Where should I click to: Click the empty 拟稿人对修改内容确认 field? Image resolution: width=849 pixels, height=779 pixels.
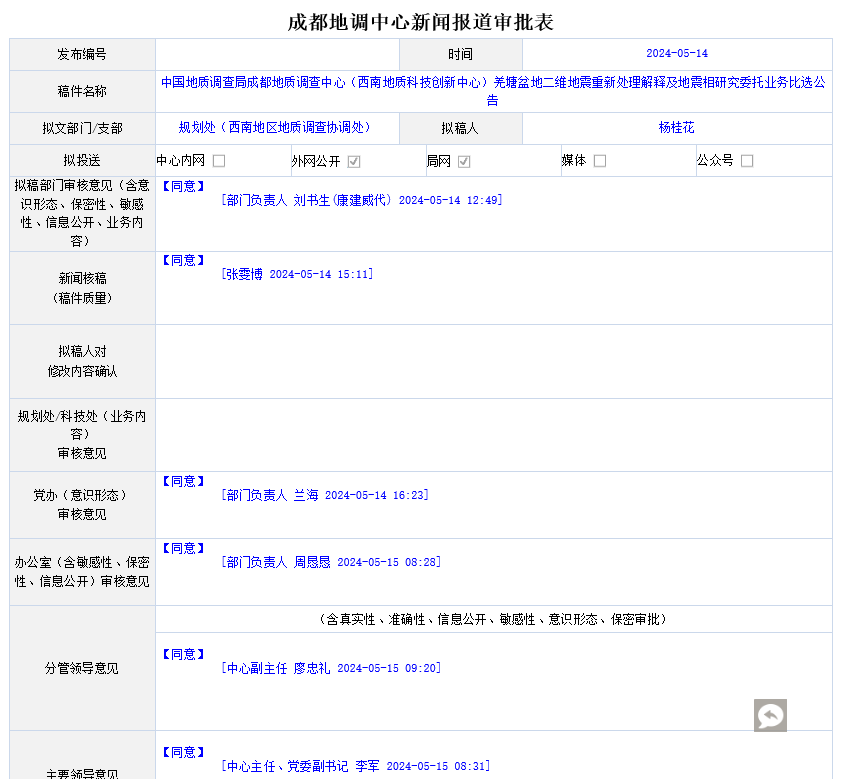(493, 362)
